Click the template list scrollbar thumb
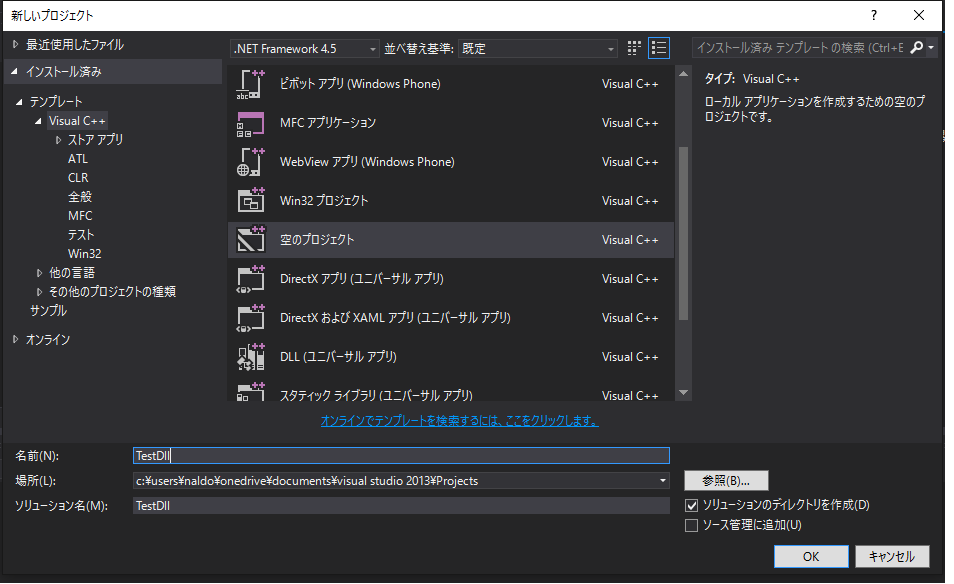The height and width of the screenshot is (584, 954). [x=683, y=233]
